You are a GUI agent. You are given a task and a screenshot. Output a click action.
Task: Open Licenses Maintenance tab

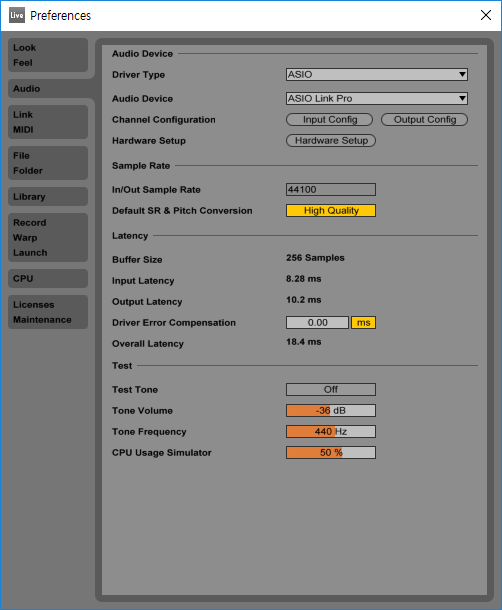[x=48, y=312]
